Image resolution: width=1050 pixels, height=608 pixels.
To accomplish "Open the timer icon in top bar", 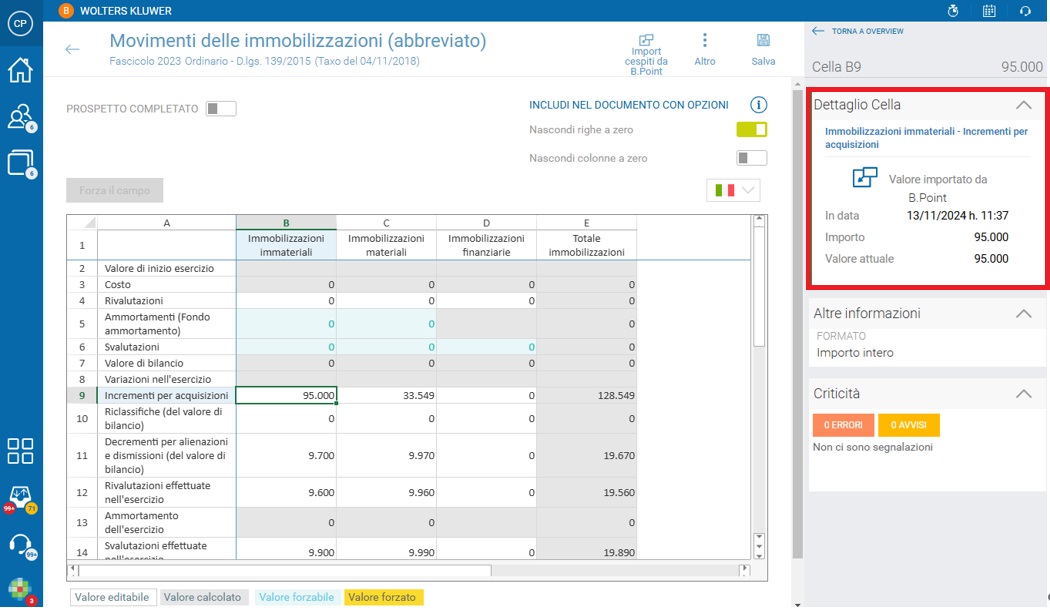I will [x=954, y=11].
